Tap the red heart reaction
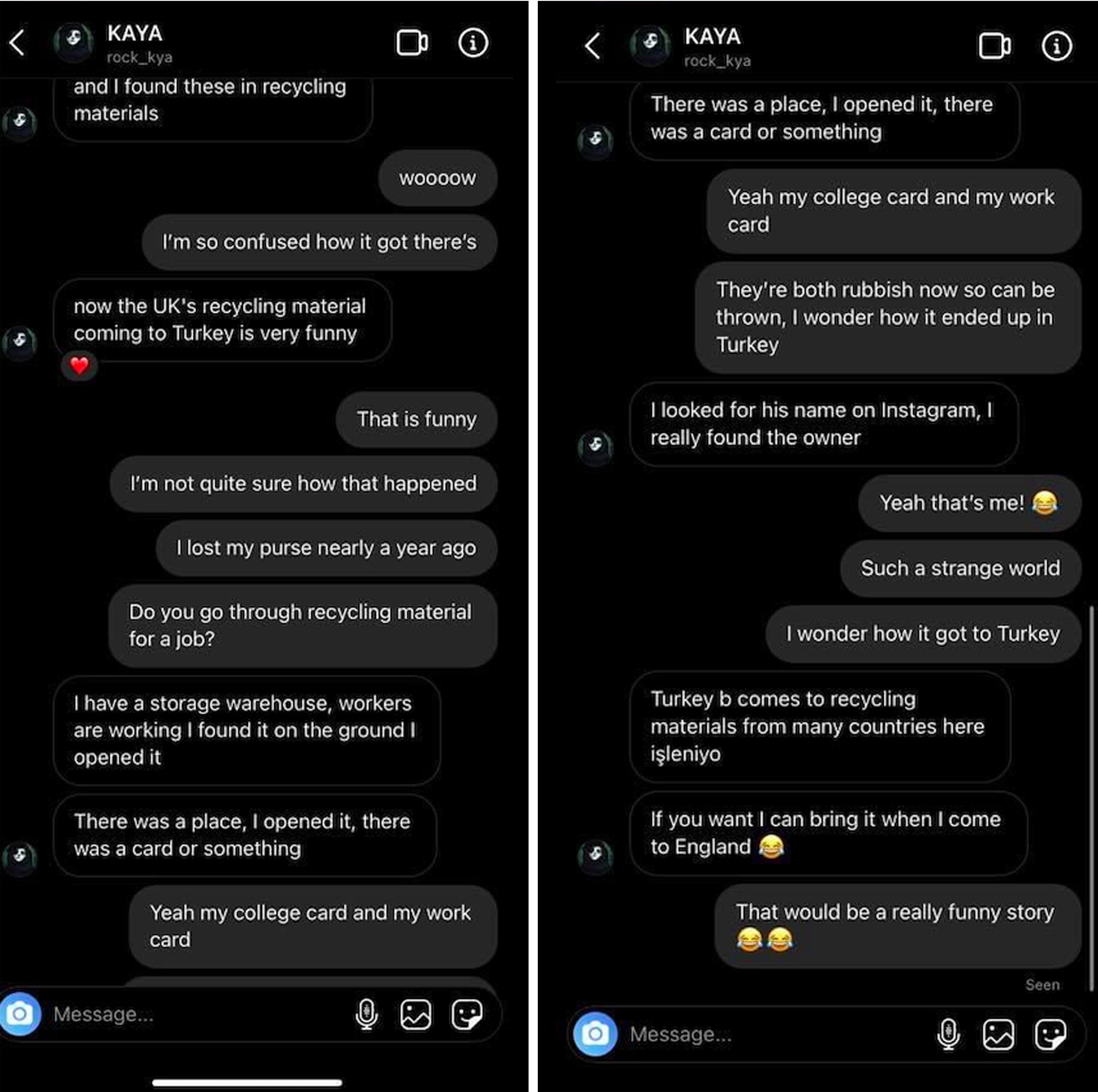Screen dimensions: 1098x1092 pyautogui.click(x=79, y=366)
